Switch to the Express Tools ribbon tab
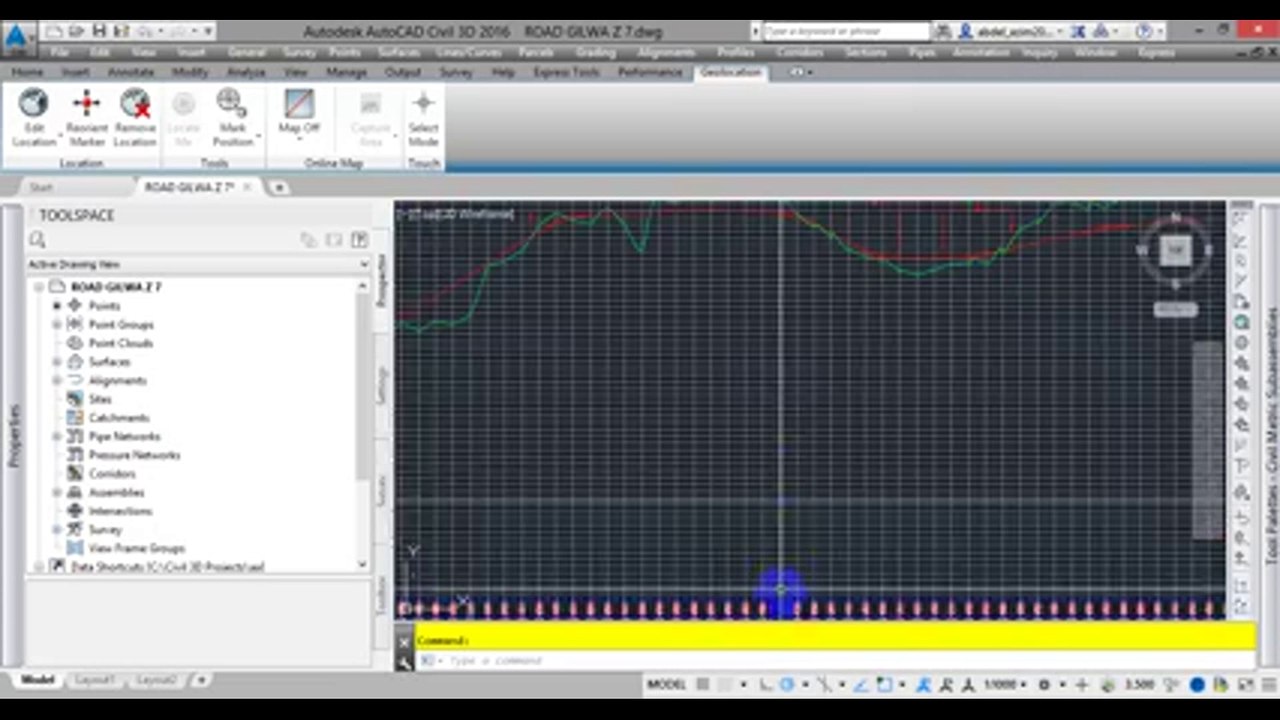 coord(567,72)
